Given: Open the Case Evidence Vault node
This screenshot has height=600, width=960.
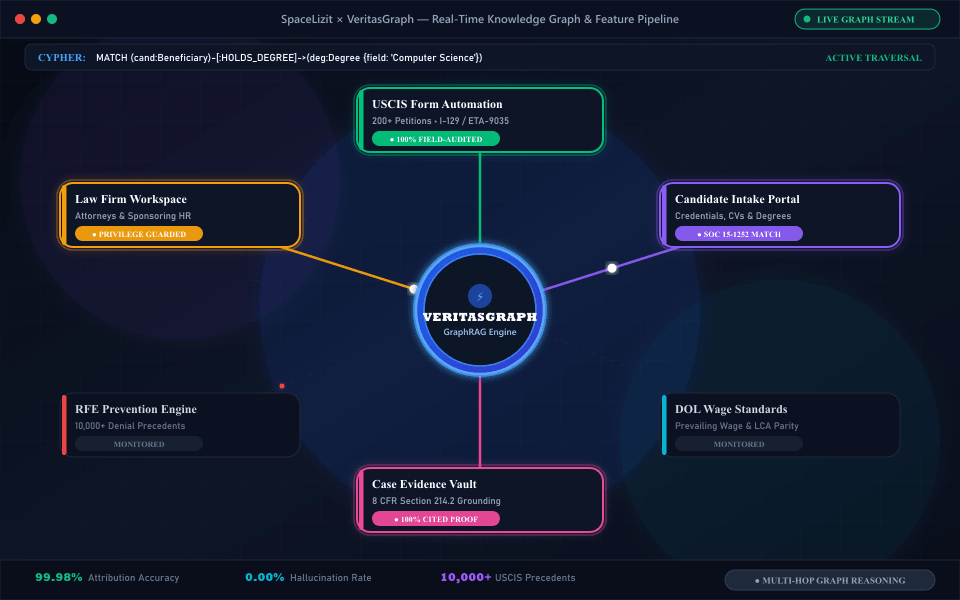Looking at the screenshot, I should pos(480,500).
